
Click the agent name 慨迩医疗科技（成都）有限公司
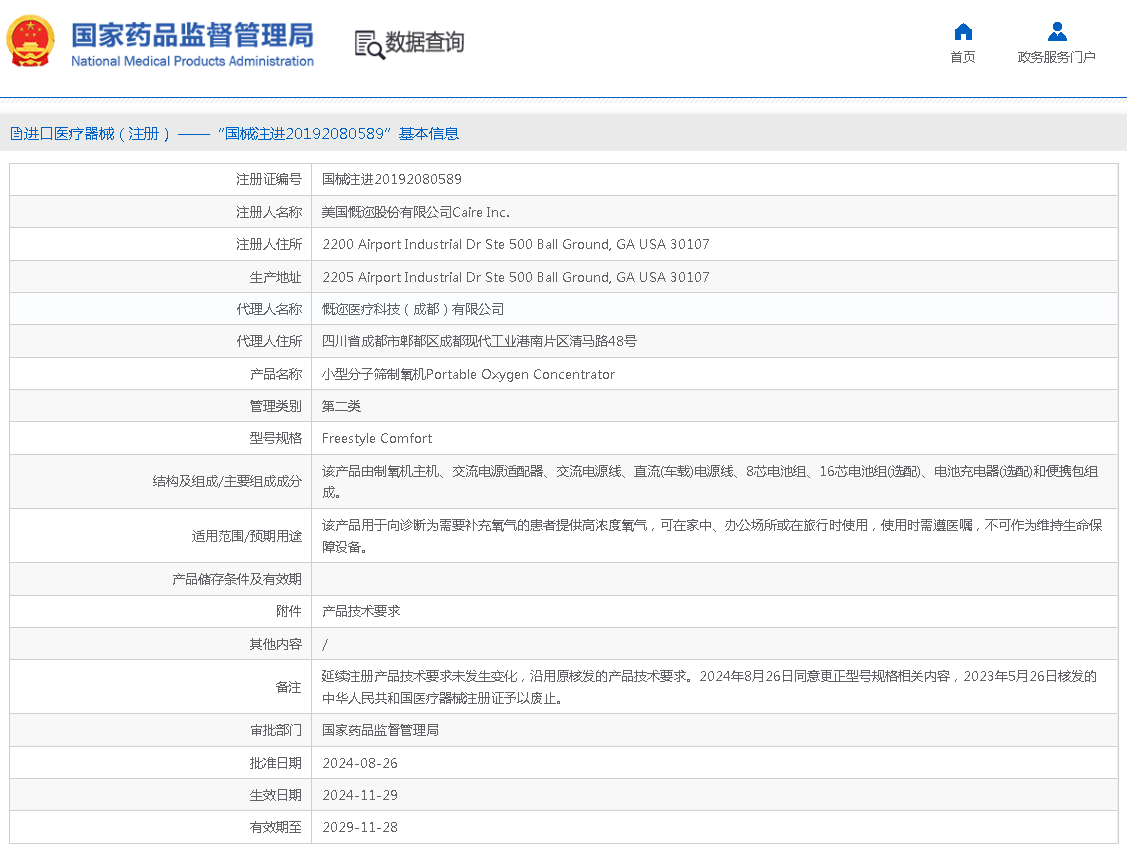(413, 309)
